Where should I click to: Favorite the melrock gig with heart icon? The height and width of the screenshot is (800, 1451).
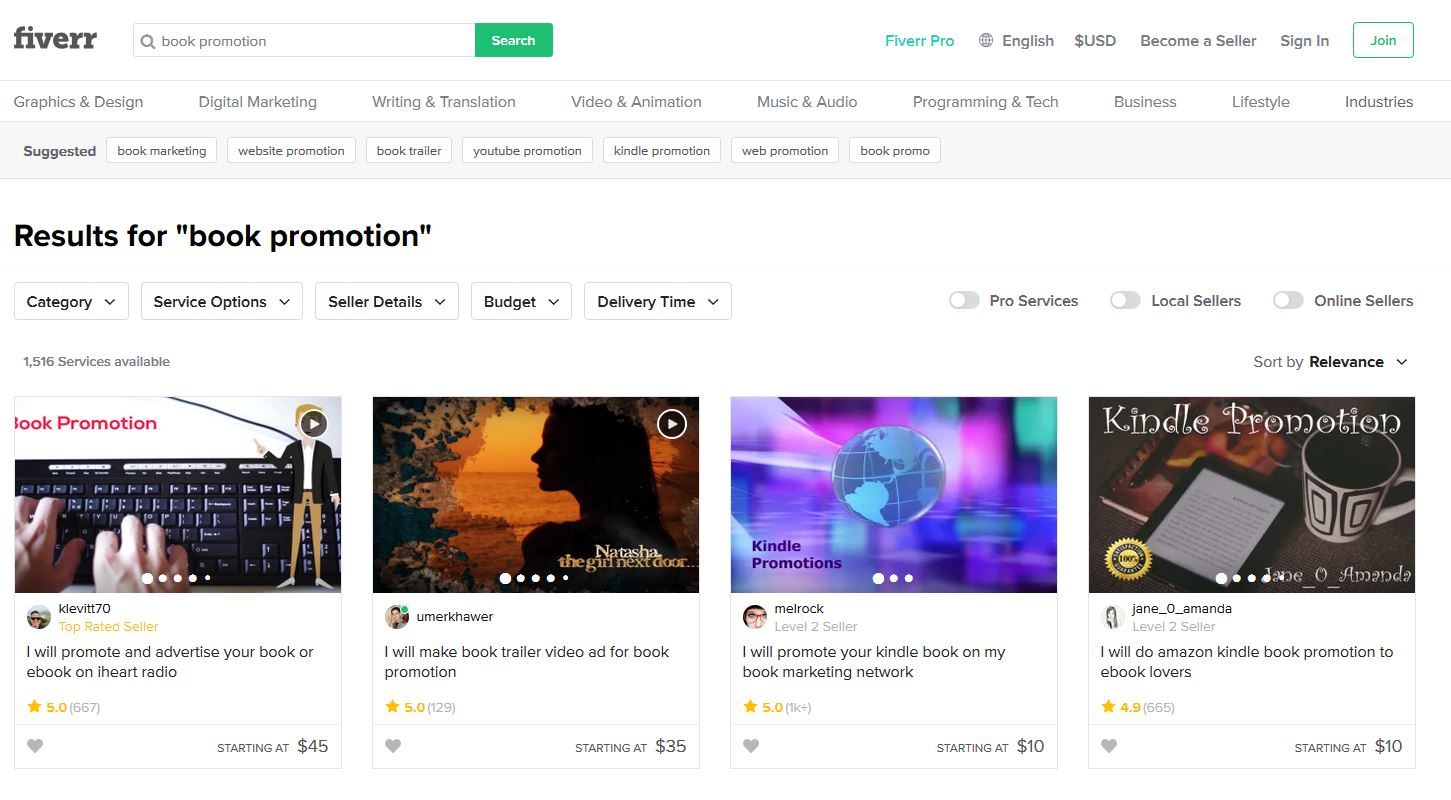(751, 746)
